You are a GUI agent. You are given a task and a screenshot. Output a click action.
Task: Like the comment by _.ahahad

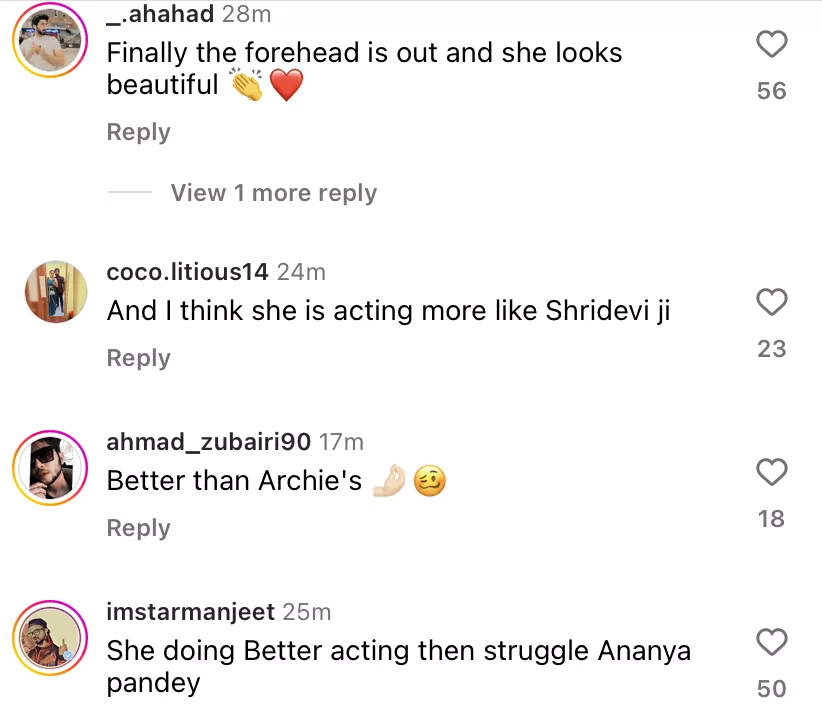click(771, 45)
